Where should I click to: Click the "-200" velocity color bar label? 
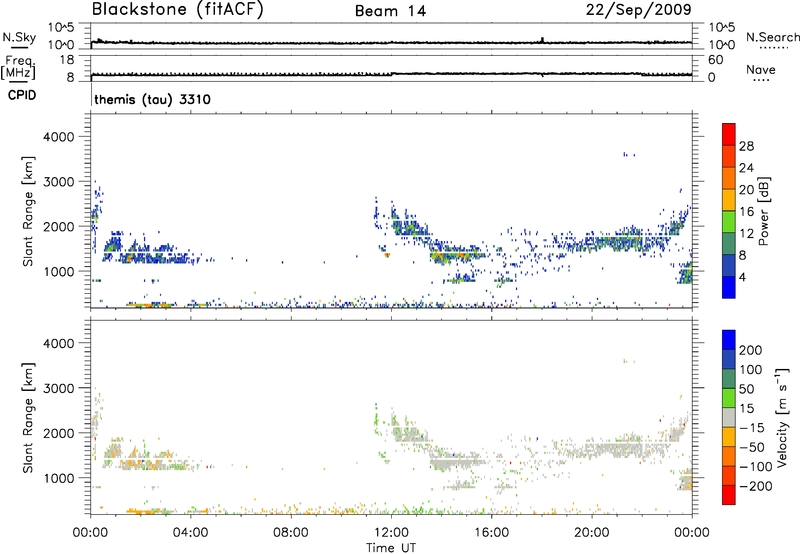pos(756,486)
